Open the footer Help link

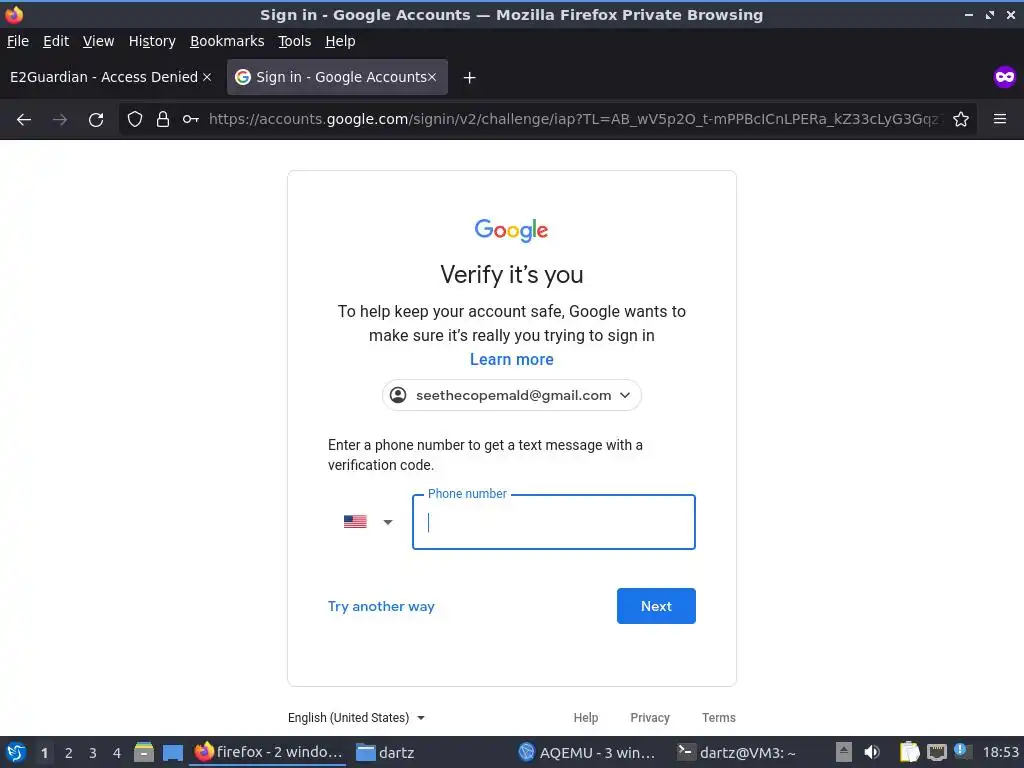[x=585, y=717]
